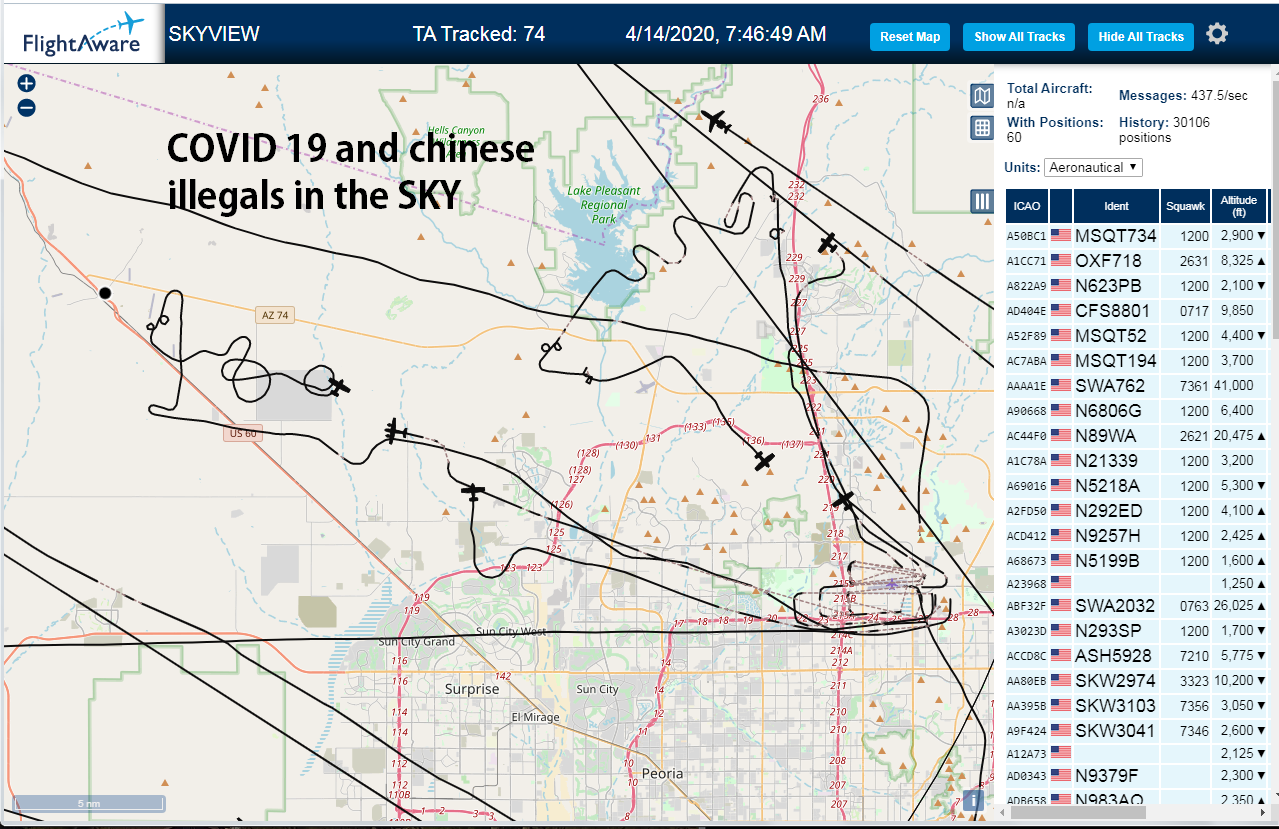This screenshot has height=829, width=1279.
Task: Select the MSQT734 aircraft row
Action: [x=1137, y=236]
